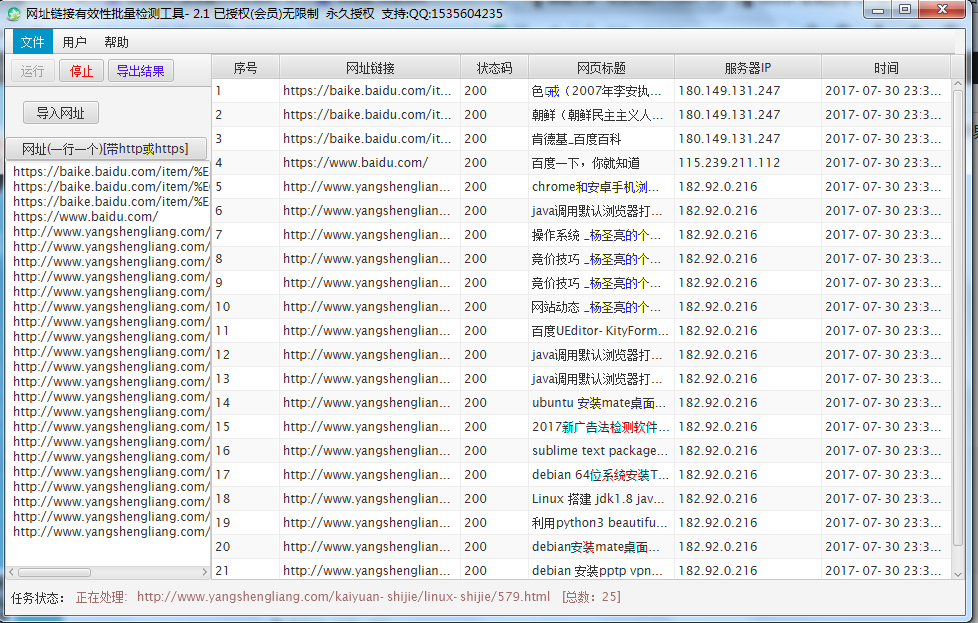Image resolution: width=978 pixels, height=623 pixels.
Task: Click the URL list header button
Action: [x=105, y=149]
